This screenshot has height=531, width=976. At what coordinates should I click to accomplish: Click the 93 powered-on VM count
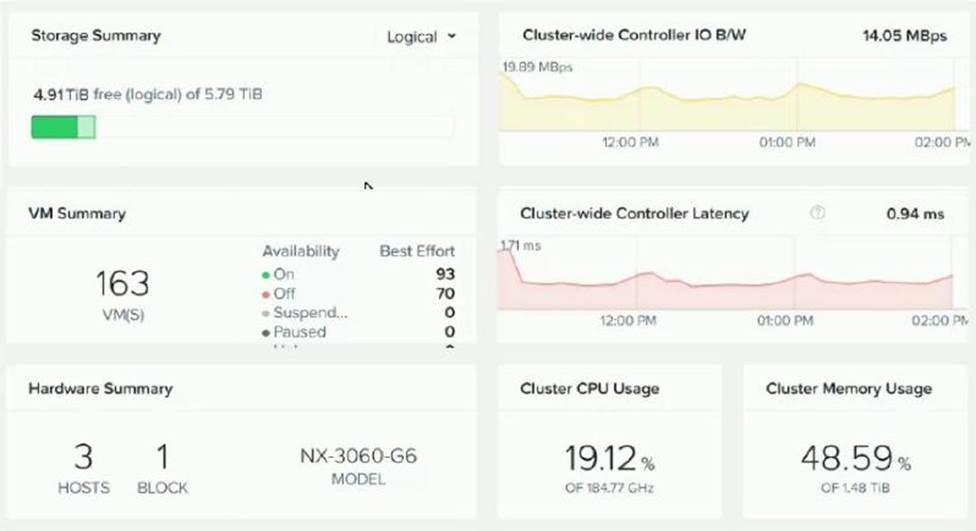tap(445, 274)
